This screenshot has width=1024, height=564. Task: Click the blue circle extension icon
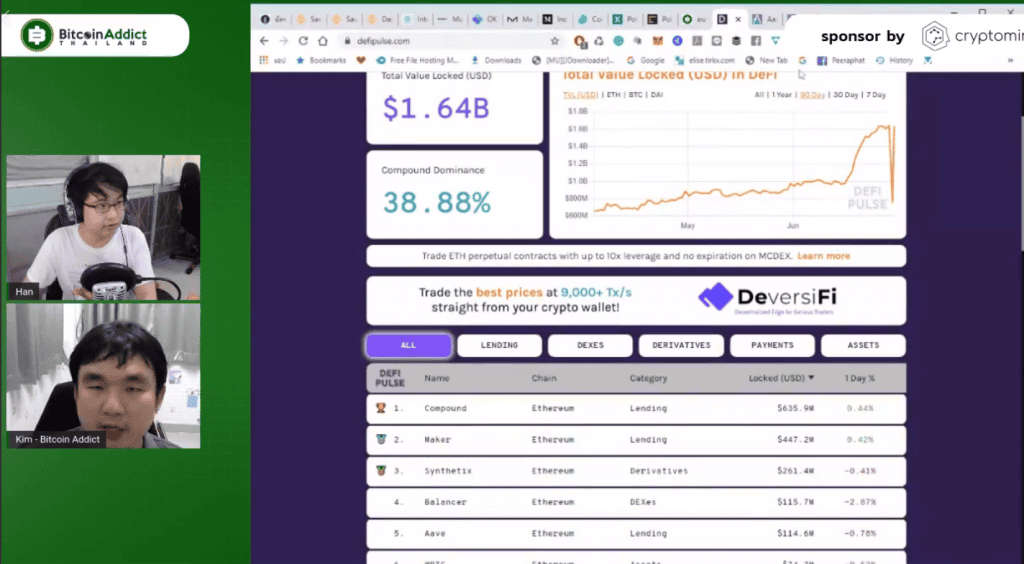677,40
